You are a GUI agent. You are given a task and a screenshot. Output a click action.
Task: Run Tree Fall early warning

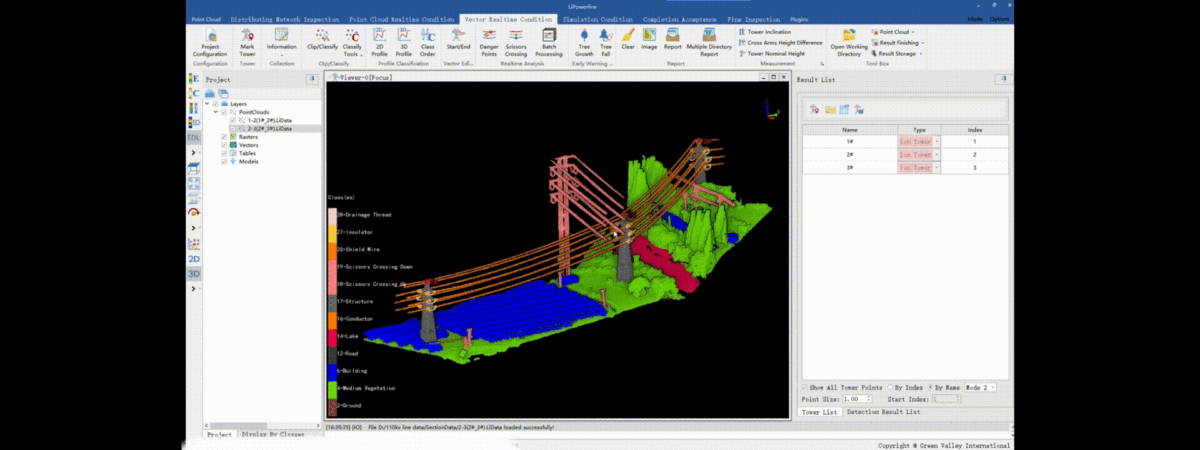605,43
